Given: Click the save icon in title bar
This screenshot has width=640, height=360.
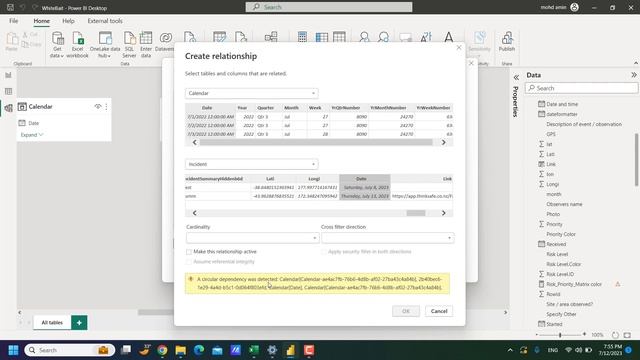Looking at the screenshot, I should [11, 7].
